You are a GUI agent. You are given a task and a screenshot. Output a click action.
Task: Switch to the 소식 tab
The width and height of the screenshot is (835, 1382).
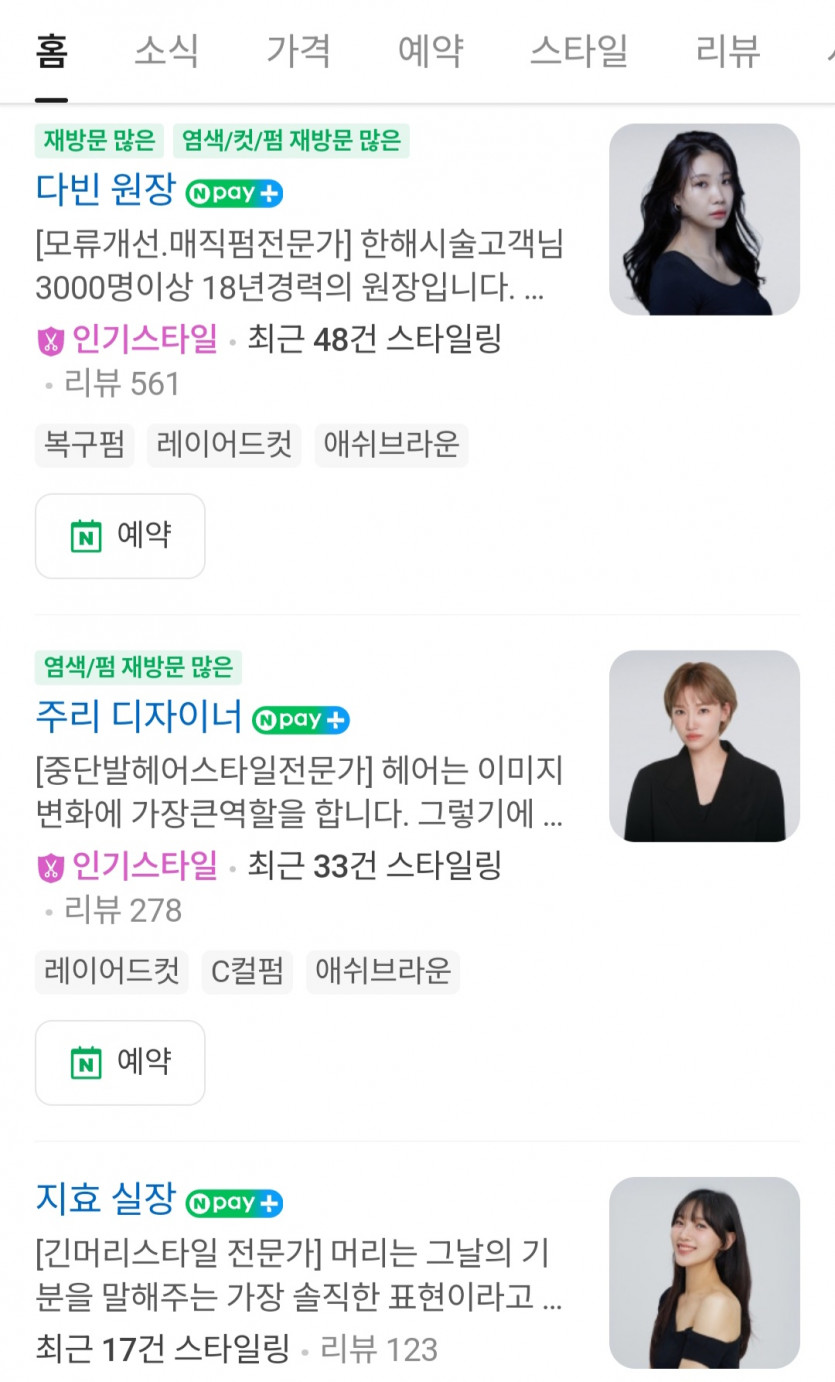(167, 51)
